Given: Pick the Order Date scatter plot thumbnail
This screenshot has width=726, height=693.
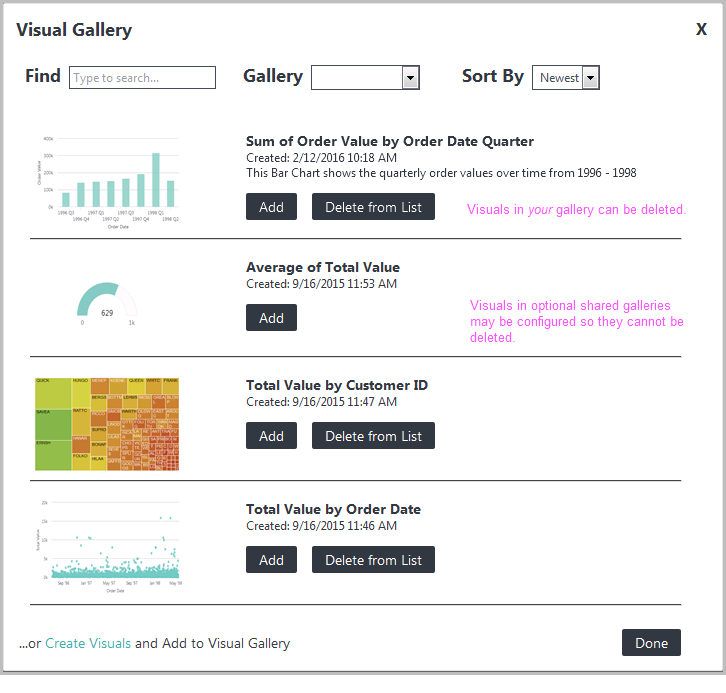Looking at the screenshot, I should pos(108,546).
